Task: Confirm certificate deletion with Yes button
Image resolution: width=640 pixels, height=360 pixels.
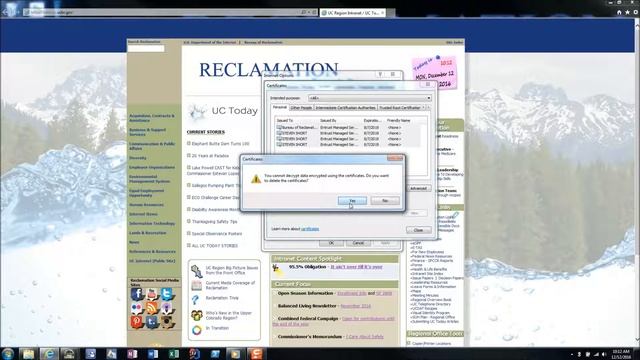Action: (x=352, y=201)
